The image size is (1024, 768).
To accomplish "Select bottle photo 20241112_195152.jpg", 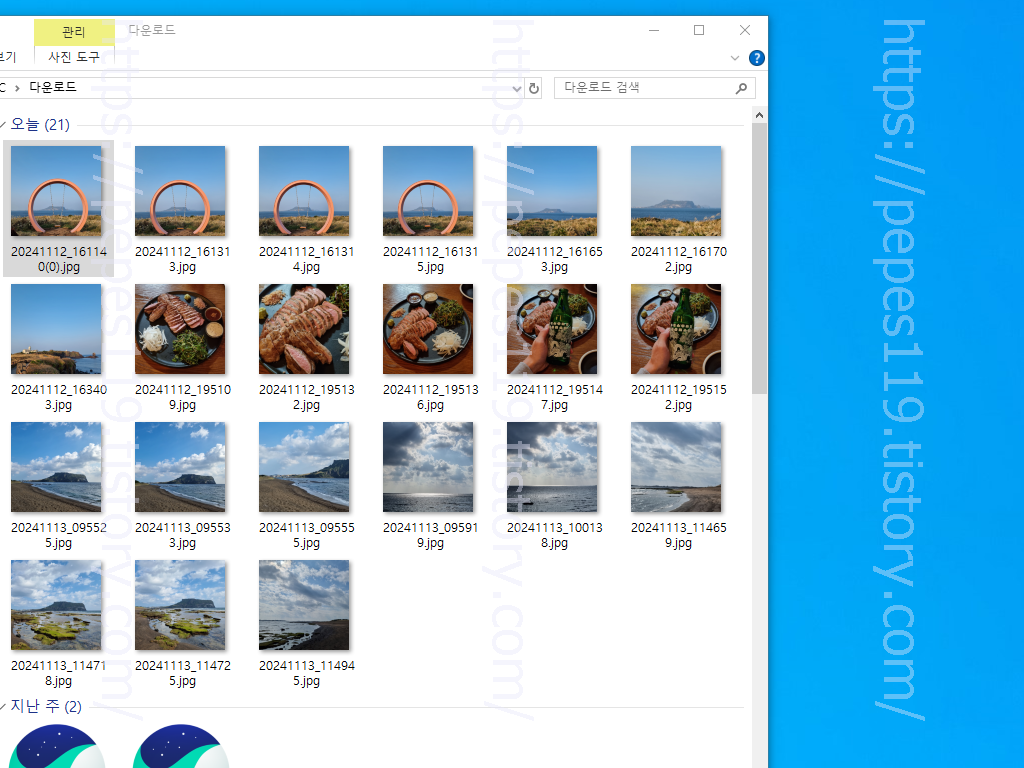I will coord(677,329).
